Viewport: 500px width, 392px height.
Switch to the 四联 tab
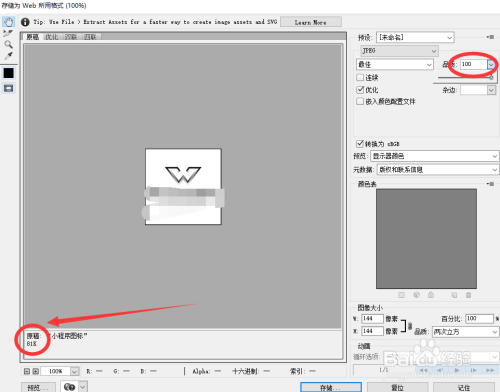click(90, 37)
